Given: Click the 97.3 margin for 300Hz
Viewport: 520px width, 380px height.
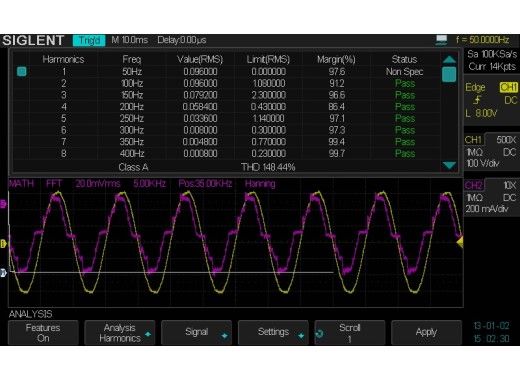Looking at the screenshot, I should point(337,130).
